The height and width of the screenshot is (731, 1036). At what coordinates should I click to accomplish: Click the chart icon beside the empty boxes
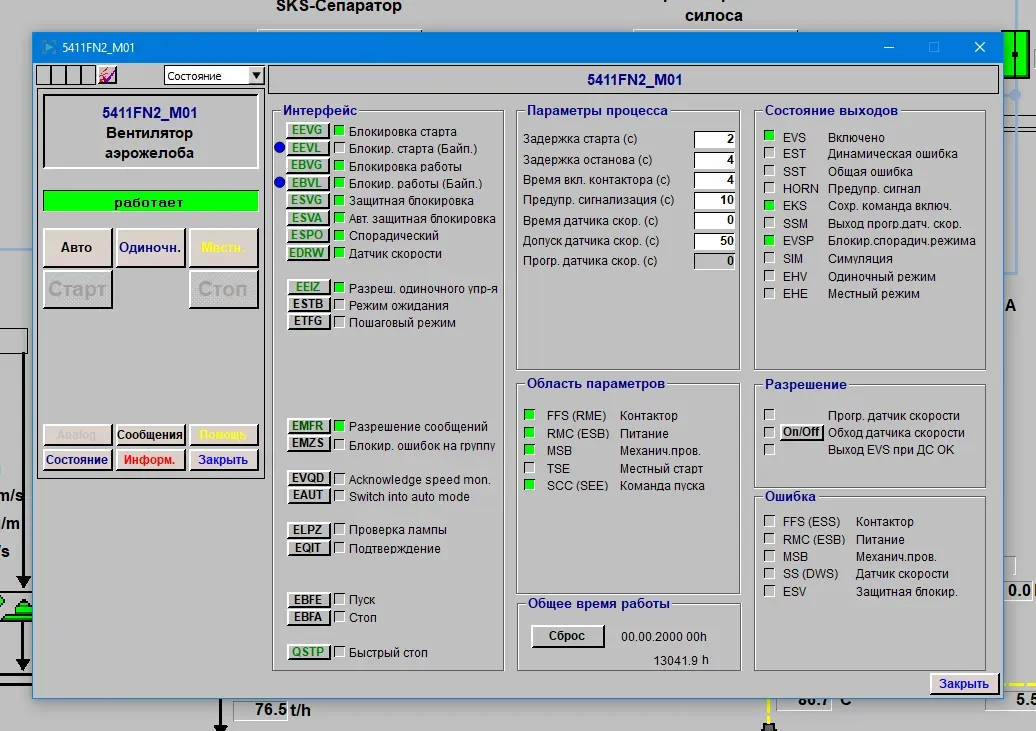pyautogui.click(x=107, y=75)
